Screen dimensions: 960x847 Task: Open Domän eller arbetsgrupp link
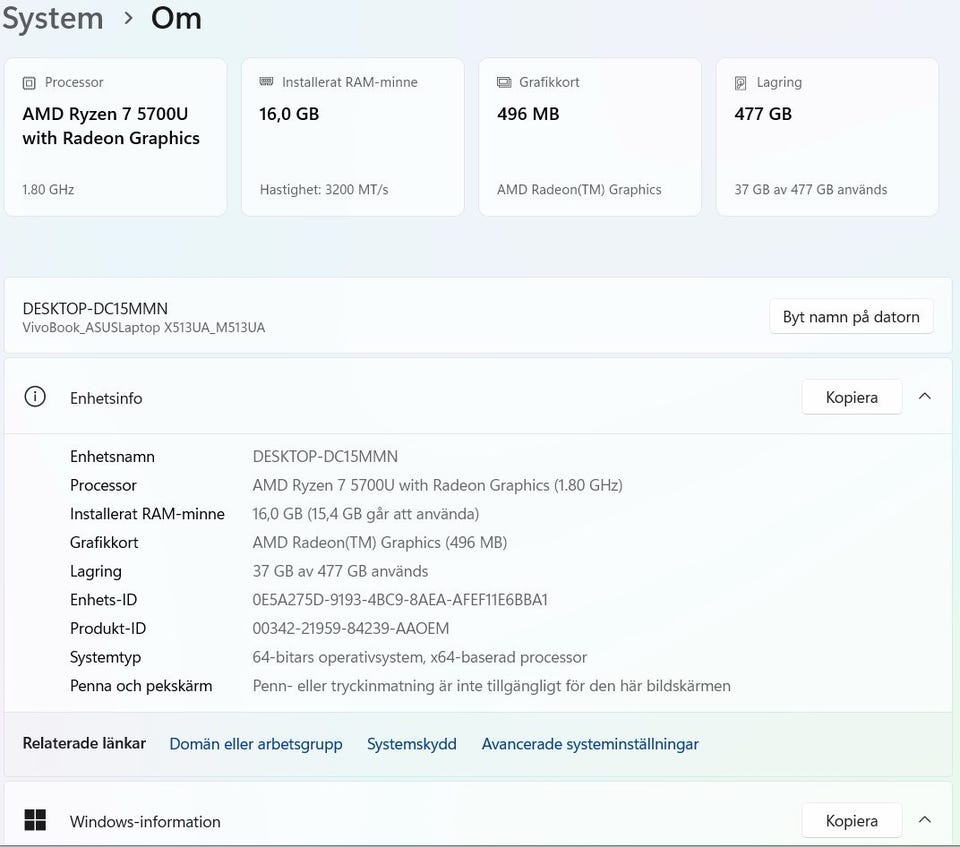pos(256,744)
